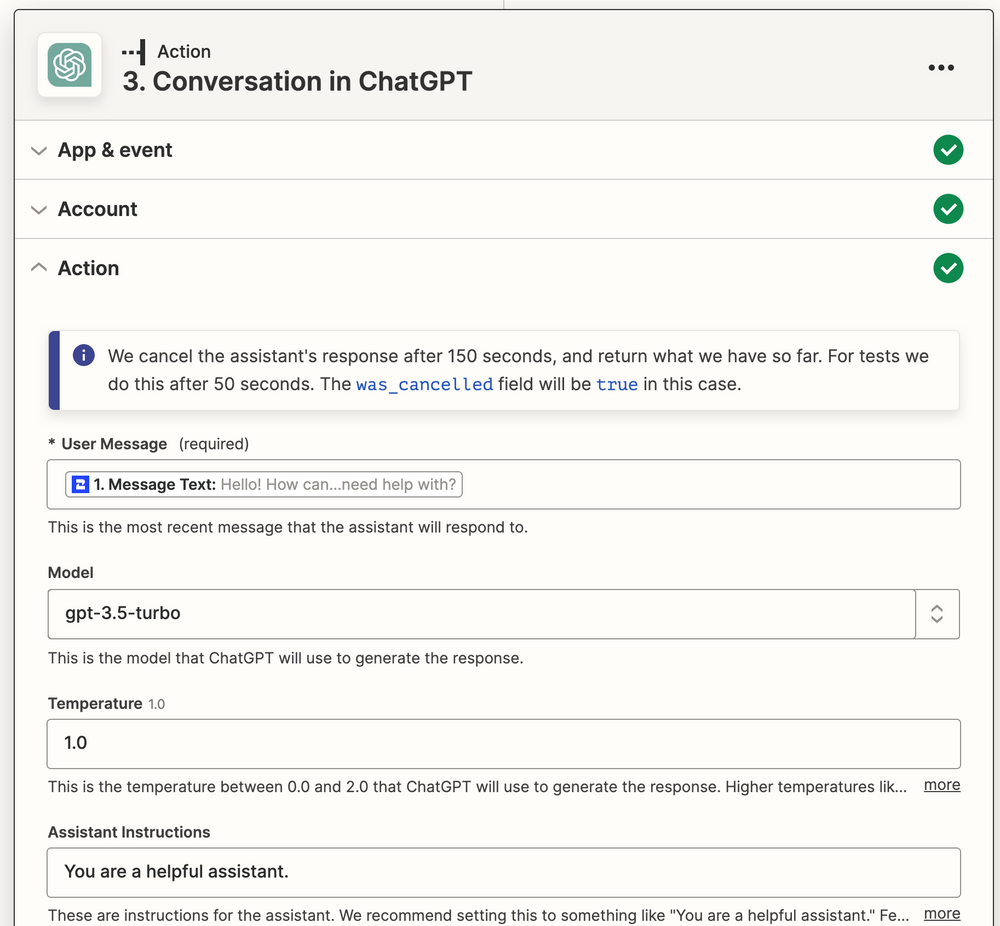Open the three-dot options menu
The image size is (1000, 926).
click(941, 67)
